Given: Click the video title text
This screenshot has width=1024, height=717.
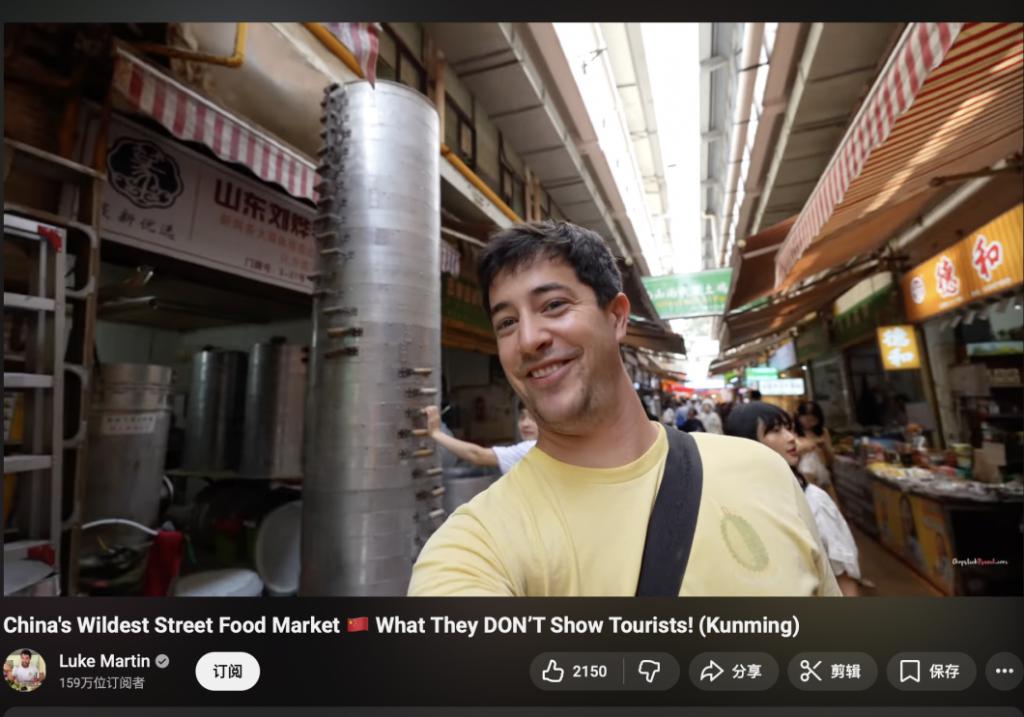Looking at the screenshot, I should 400,626.
